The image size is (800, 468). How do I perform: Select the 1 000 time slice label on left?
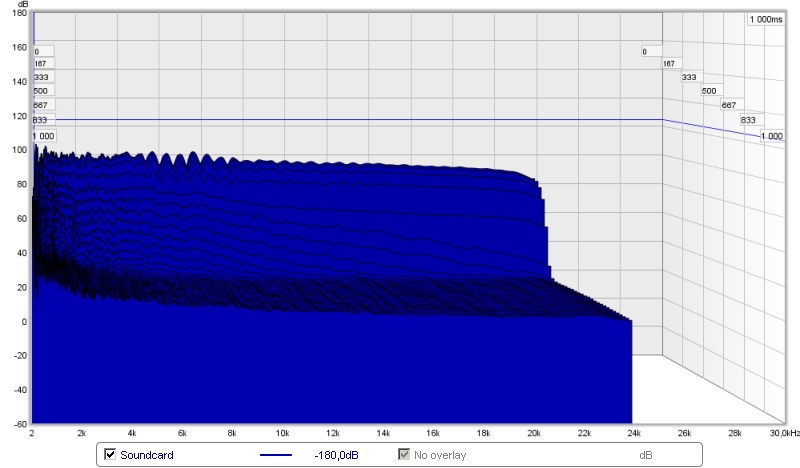tap(44, 135)
